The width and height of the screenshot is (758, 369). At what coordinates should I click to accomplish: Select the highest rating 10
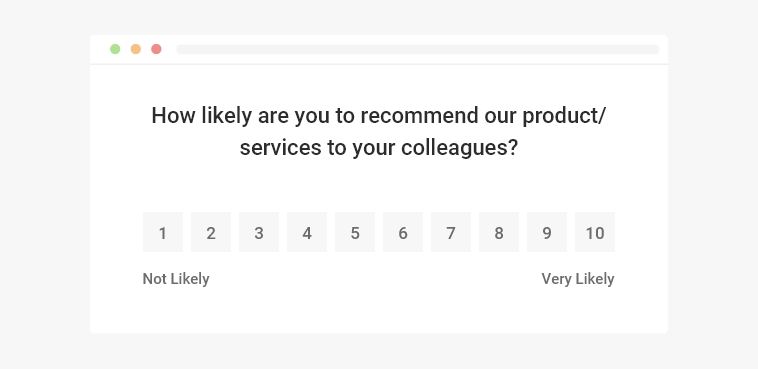pos(595,232)
